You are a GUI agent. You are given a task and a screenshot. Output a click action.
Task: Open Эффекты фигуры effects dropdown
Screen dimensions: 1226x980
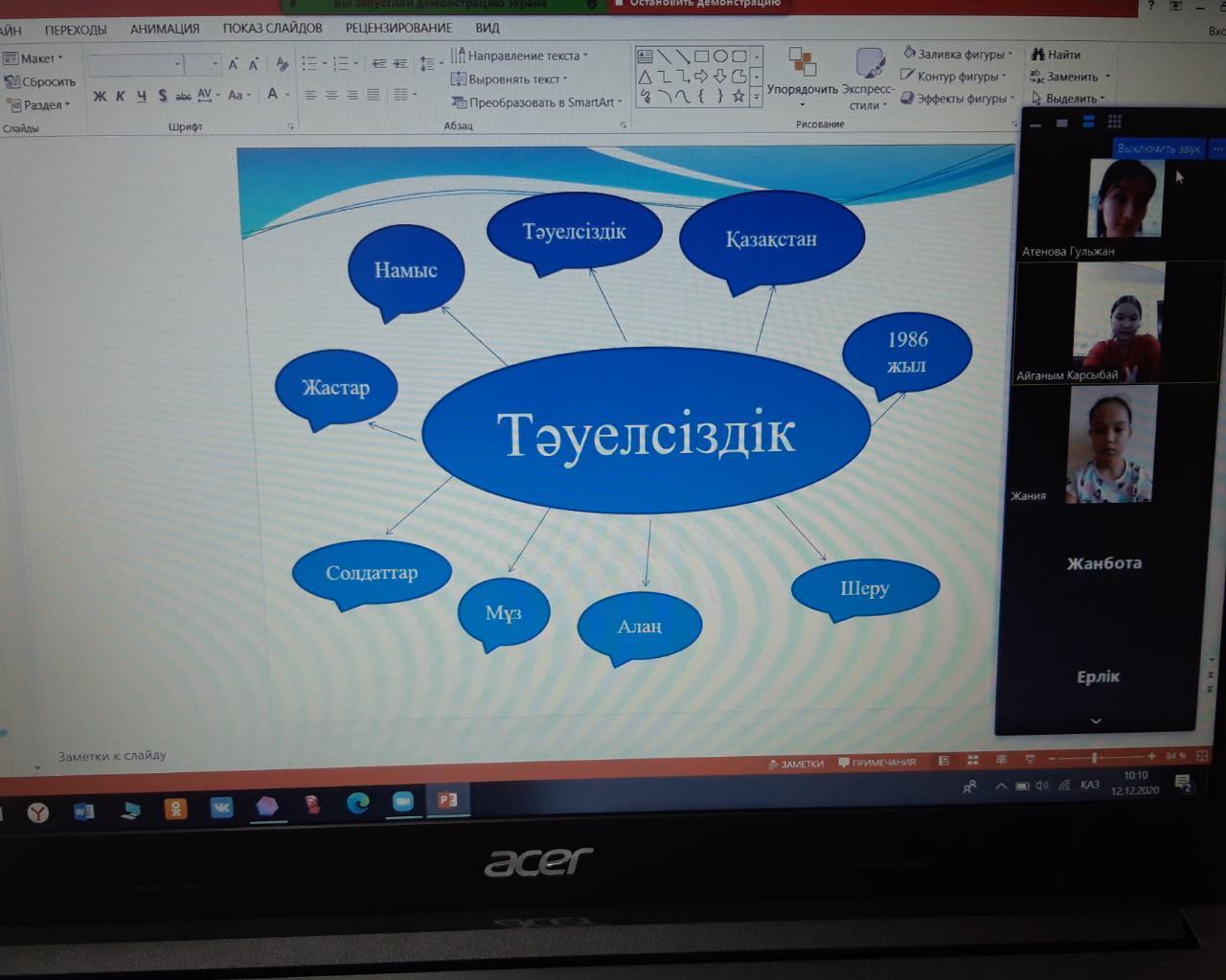pyautogui.click(x=958, y=98)
